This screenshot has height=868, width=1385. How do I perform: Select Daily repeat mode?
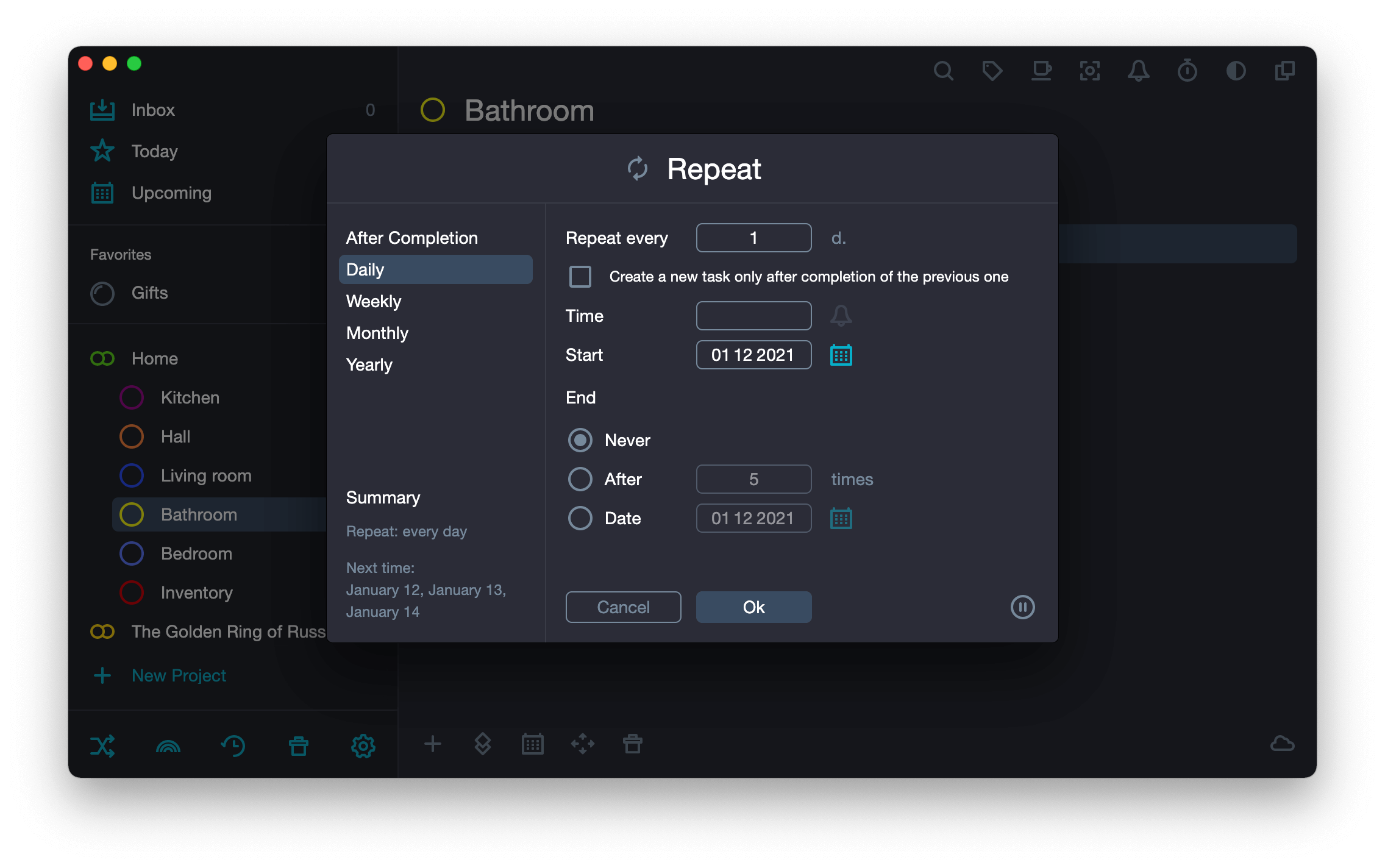coord(436,269)
